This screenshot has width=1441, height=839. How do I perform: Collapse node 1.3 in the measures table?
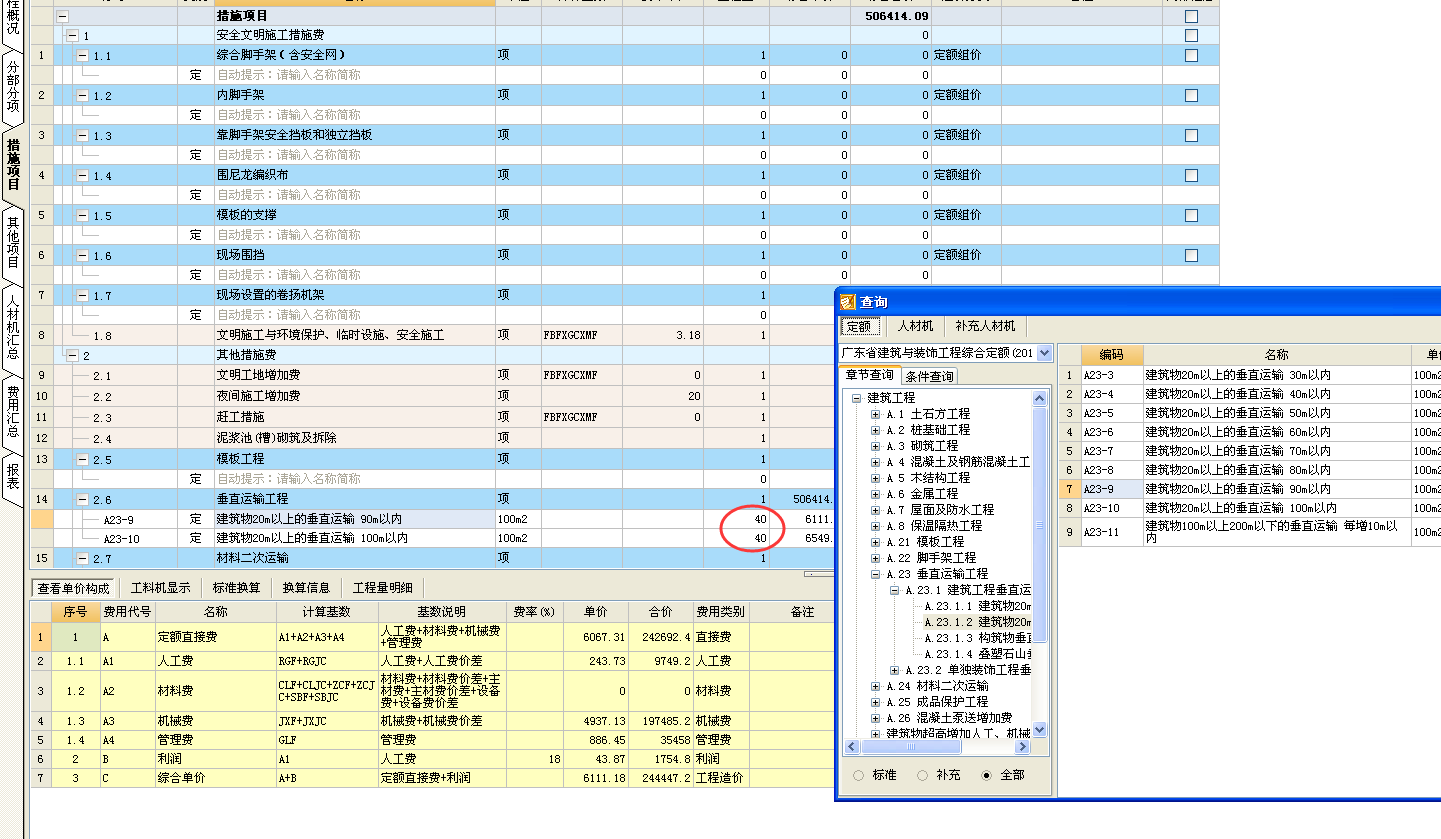click(x=83, y=136)
